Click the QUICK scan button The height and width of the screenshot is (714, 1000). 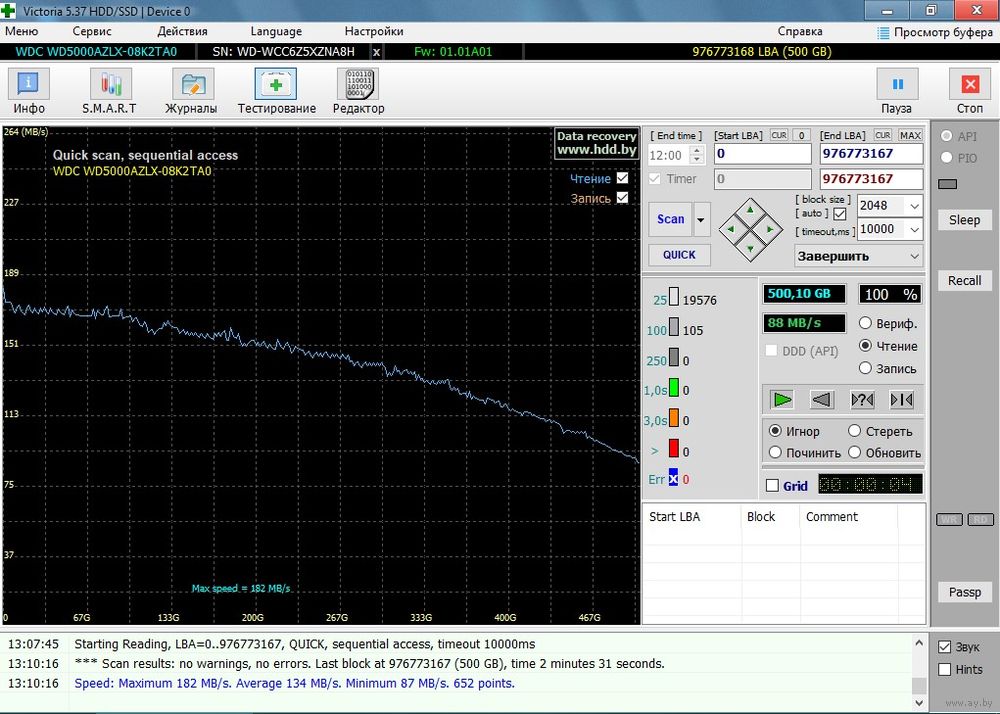pos(679,255)
